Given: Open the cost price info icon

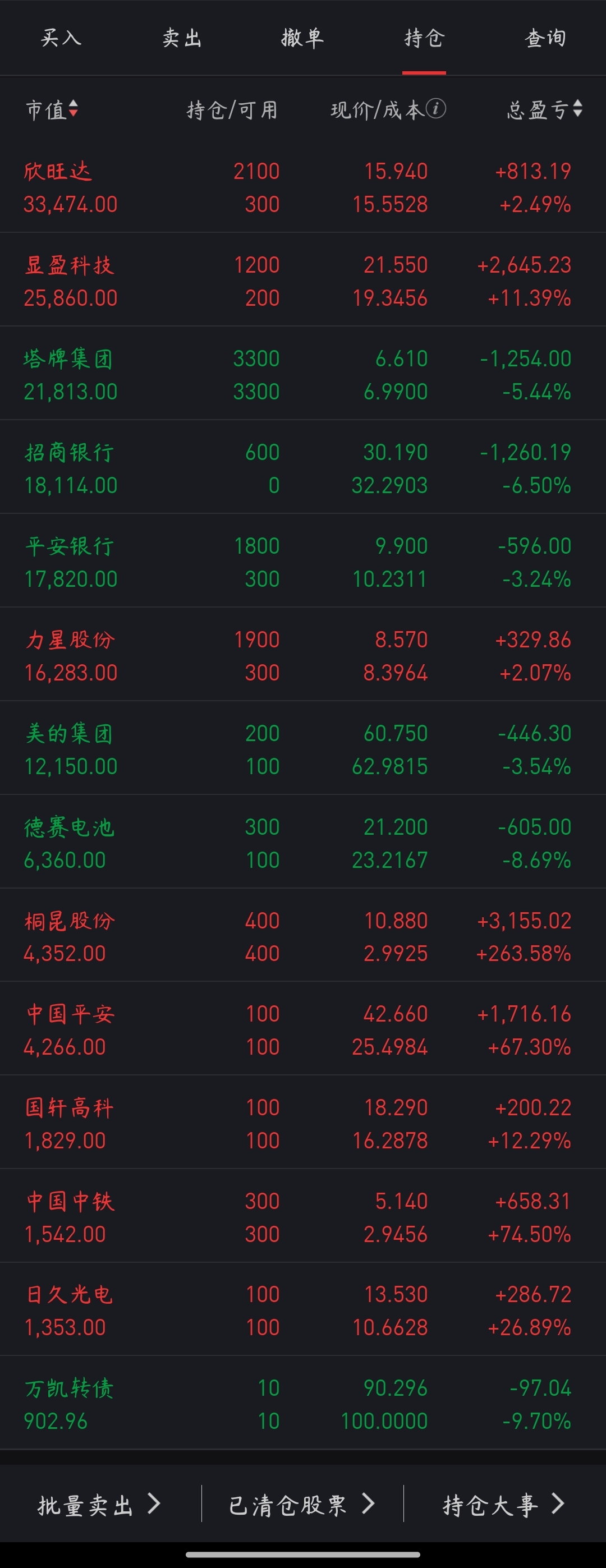Looking at the screenshot, I should coord(435,109).
